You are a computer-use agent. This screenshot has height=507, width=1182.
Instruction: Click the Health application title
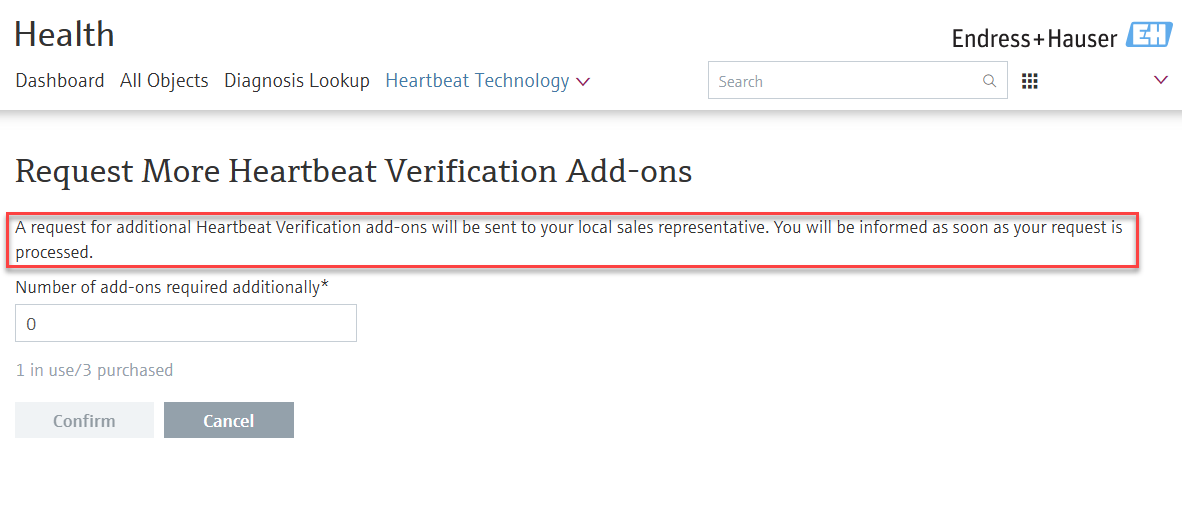coord(64,35)
